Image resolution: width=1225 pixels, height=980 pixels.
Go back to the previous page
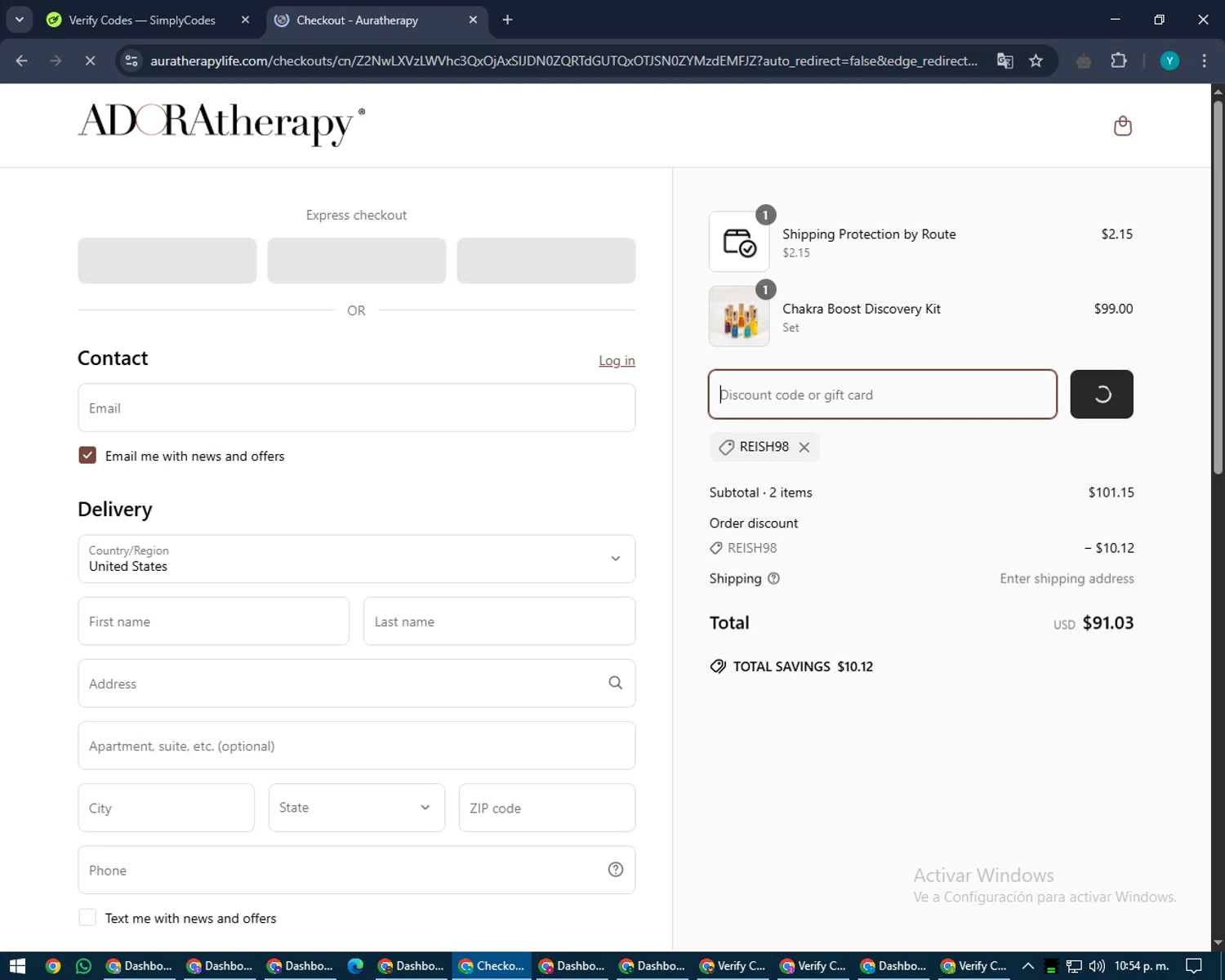pos(22,60)
